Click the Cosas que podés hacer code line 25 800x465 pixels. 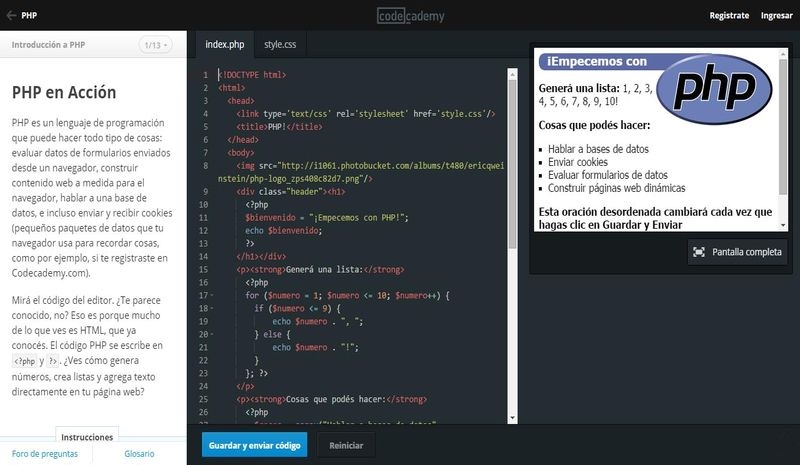(x=332, y=399)
